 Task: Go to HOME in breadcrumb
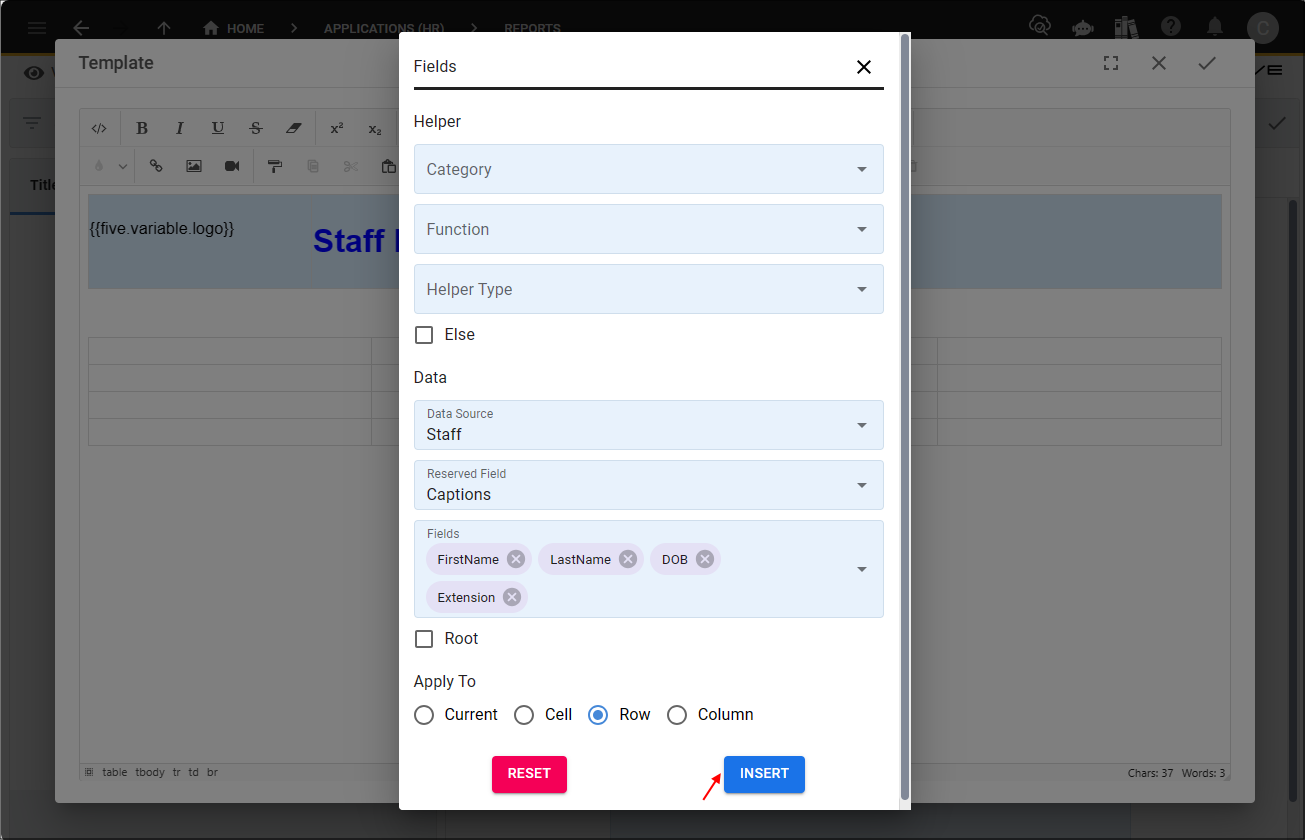click(x=234, y=28)
